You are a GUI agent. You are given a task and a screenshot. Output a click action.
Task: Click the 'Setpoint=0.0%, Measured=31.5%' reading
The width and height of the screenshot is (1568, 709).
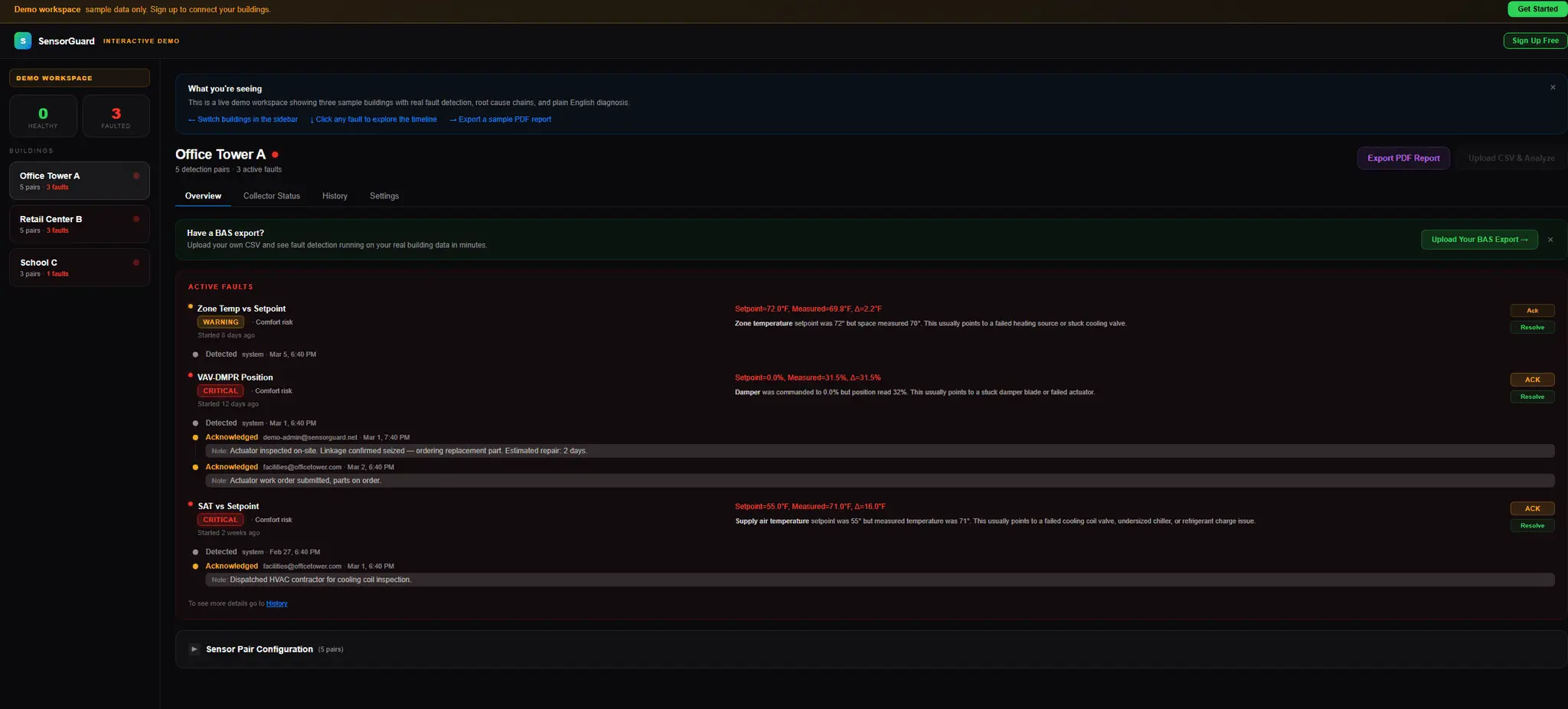click(808, 377)
